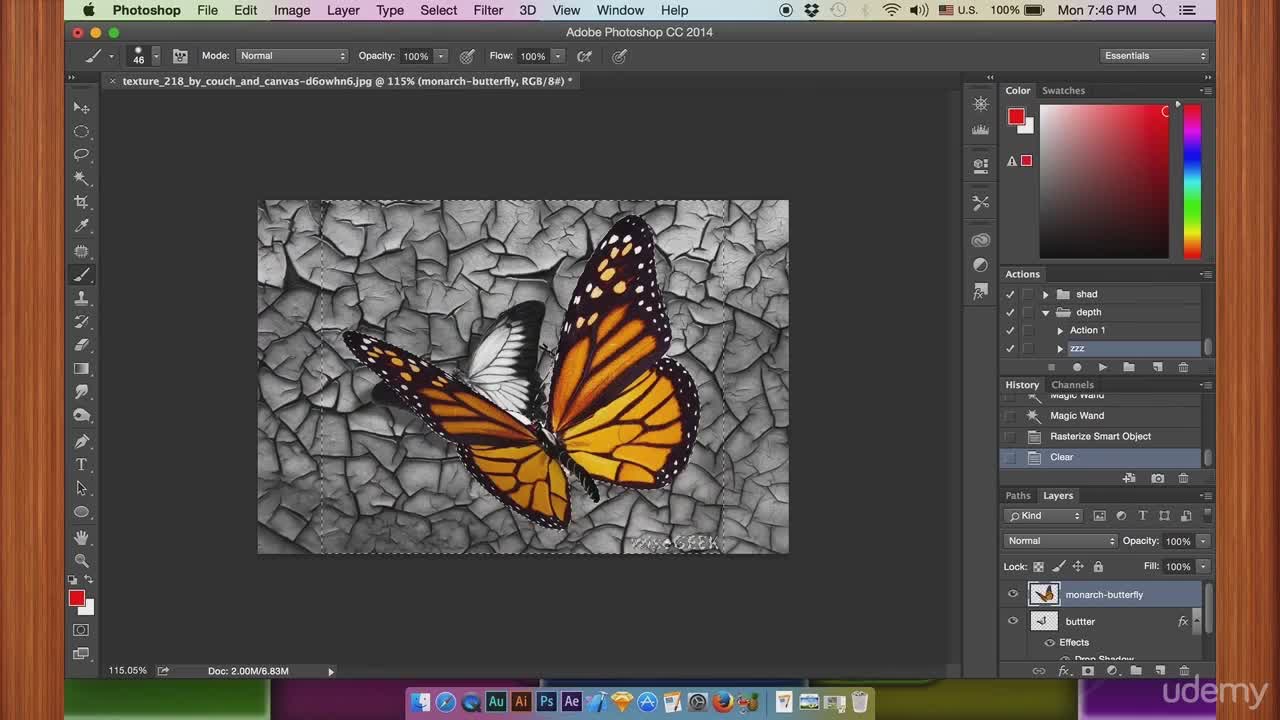
Task: Click the monarch-butterfly layer thumbnail
Action: click(1044, 594)
